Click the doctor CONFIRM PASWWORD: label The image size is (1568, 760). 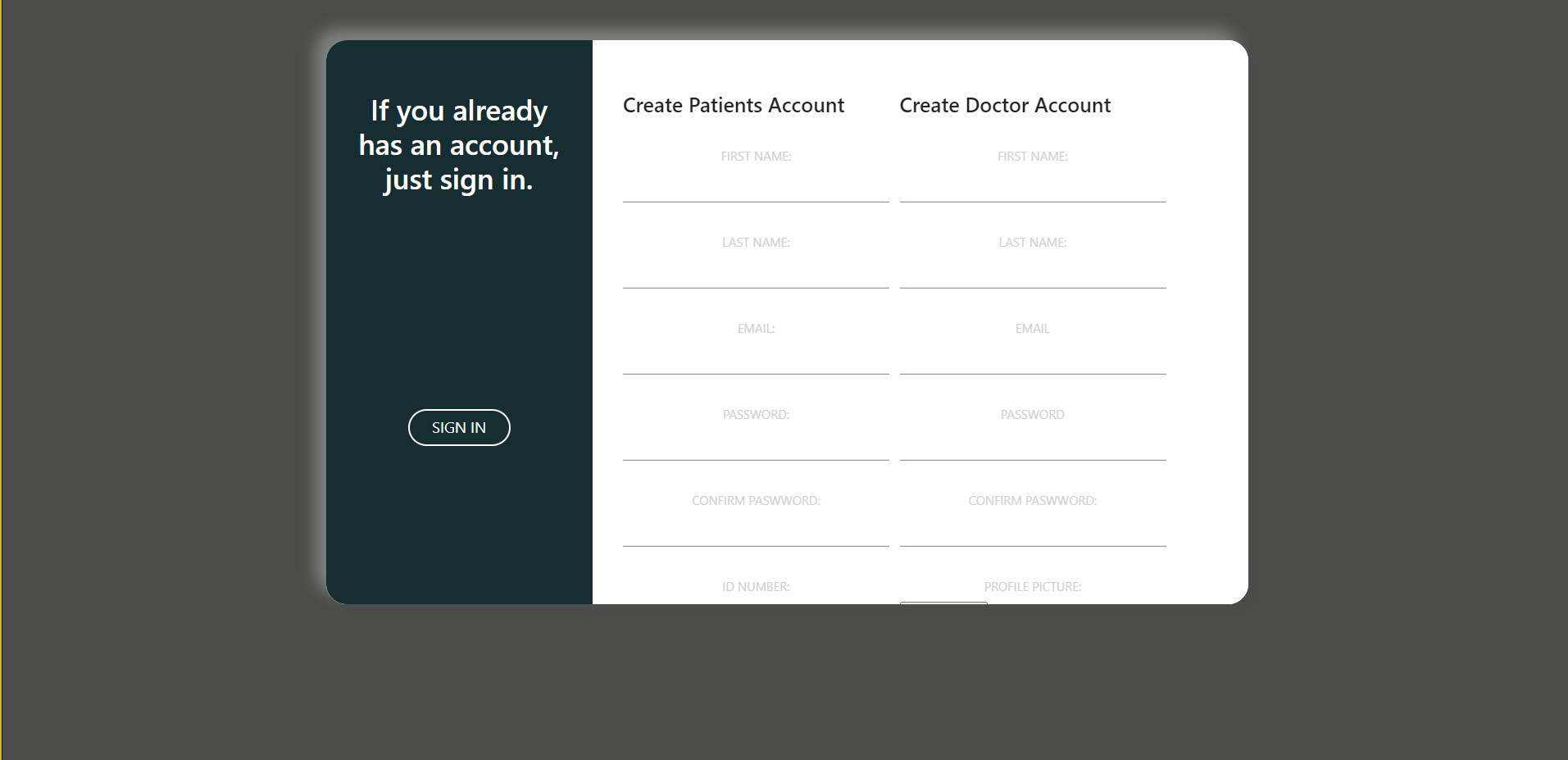tap(1033, 501)
